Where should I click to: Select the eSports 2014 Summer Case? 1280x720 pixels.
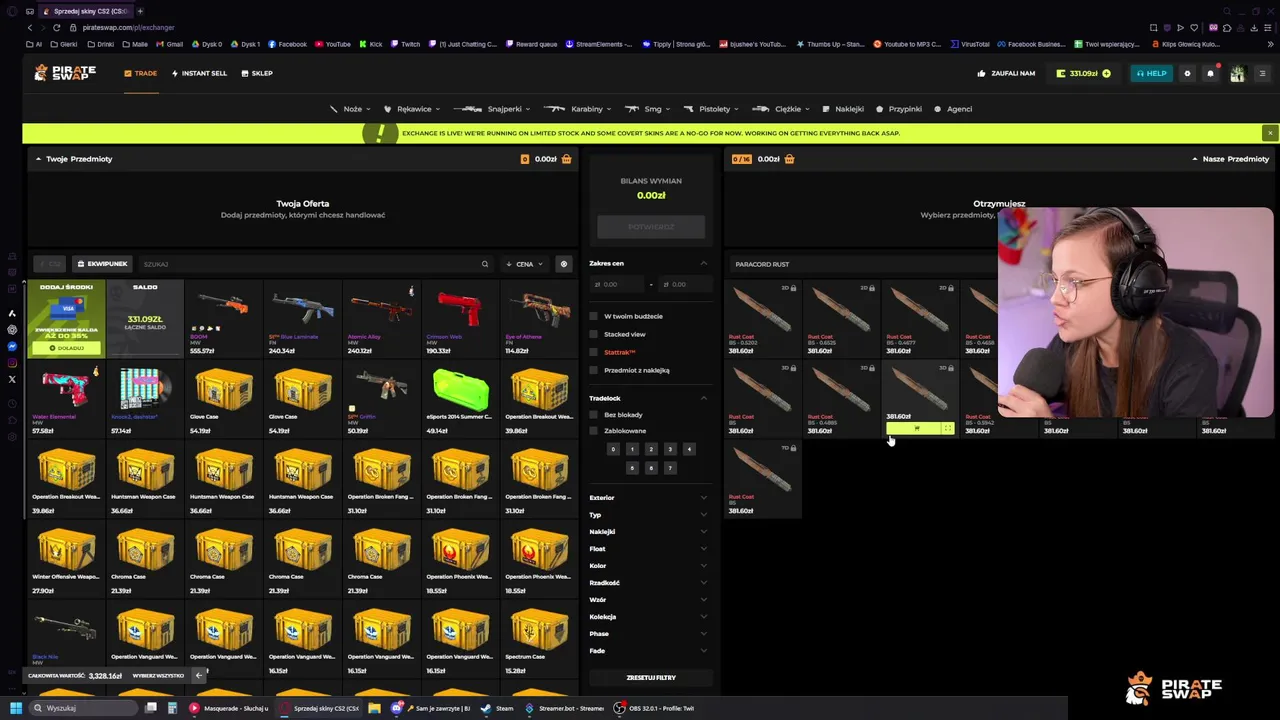[x=460, y=398]
